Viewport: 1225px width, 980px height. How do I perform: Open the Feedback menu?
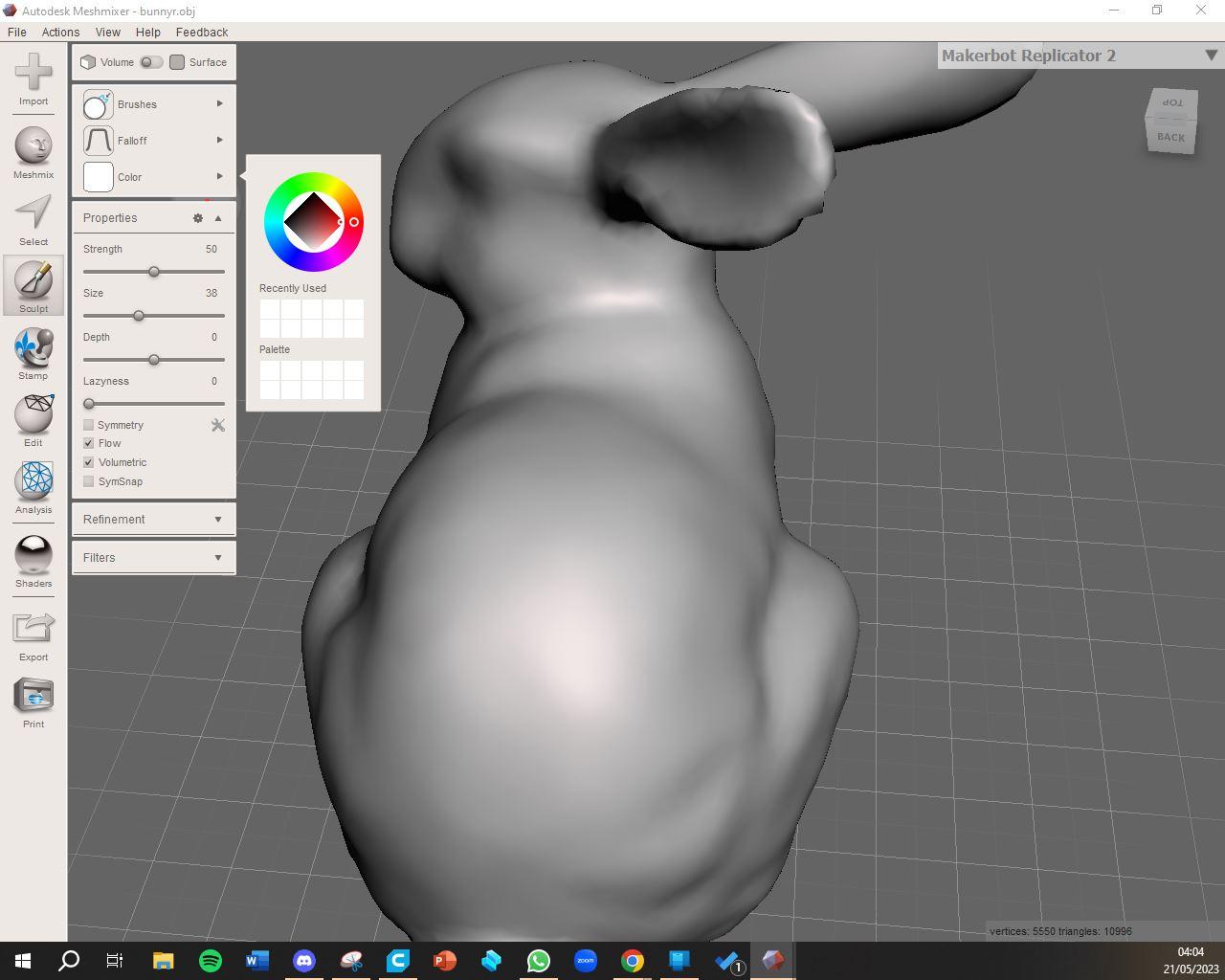[202, 32]
